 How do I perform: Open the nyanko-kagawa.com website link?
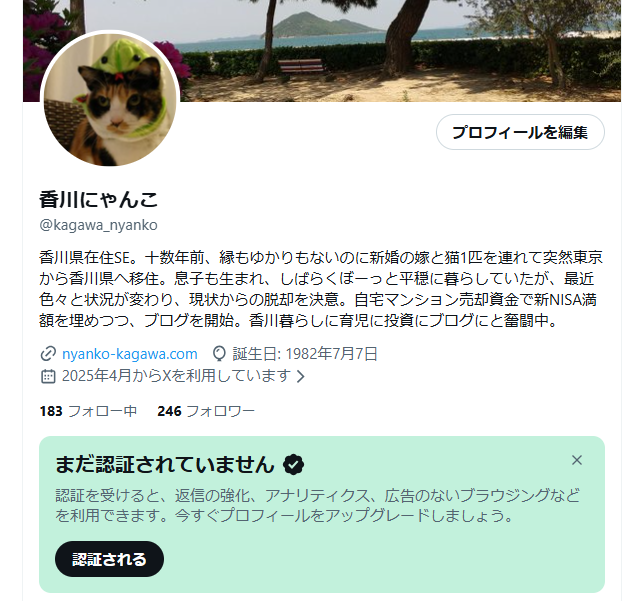coord(130,354)
